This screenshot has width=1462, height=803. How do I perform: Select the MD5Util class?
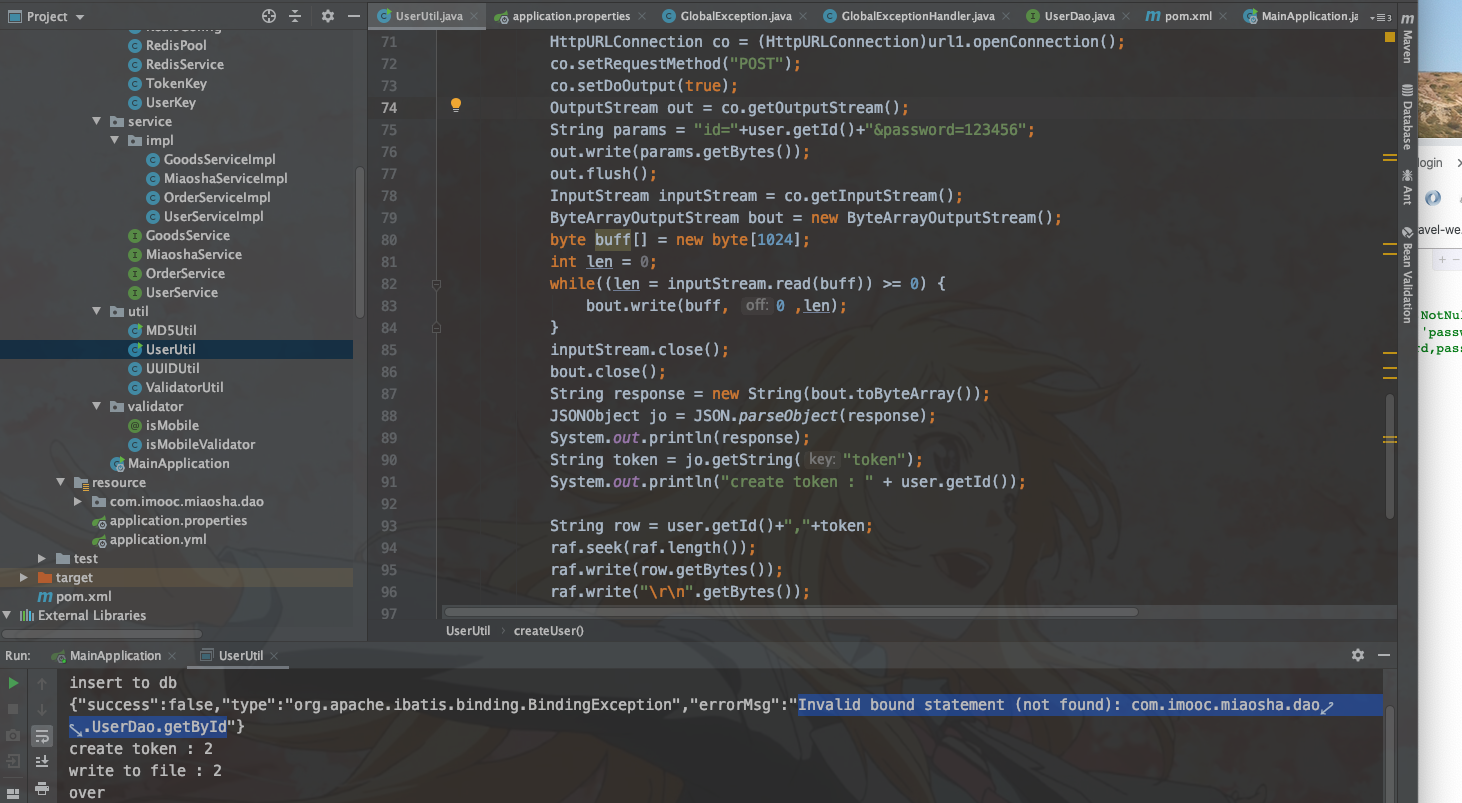click(171, 330)
